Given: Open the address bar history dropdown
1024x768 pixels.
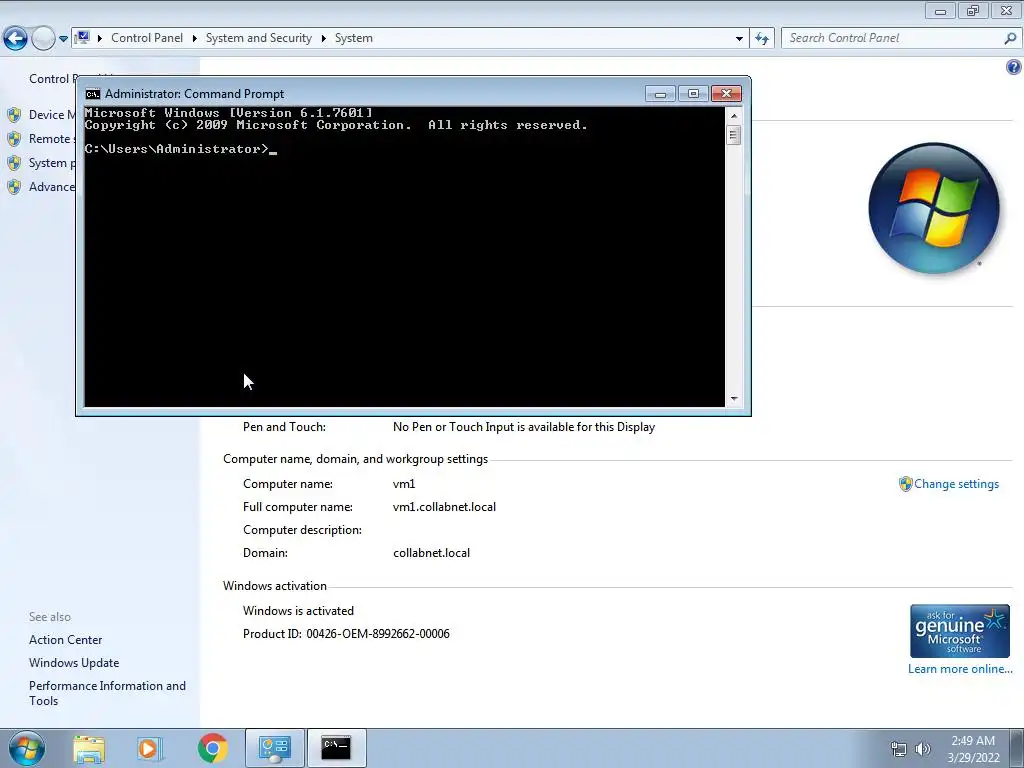Looking at the screenshot, I should point(739,39).
